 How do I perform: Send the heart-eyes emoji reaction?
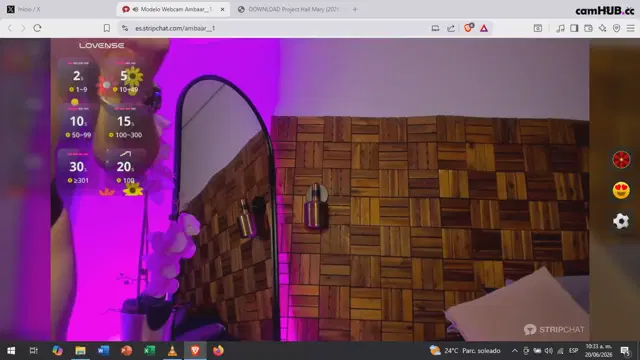[621, 190]
